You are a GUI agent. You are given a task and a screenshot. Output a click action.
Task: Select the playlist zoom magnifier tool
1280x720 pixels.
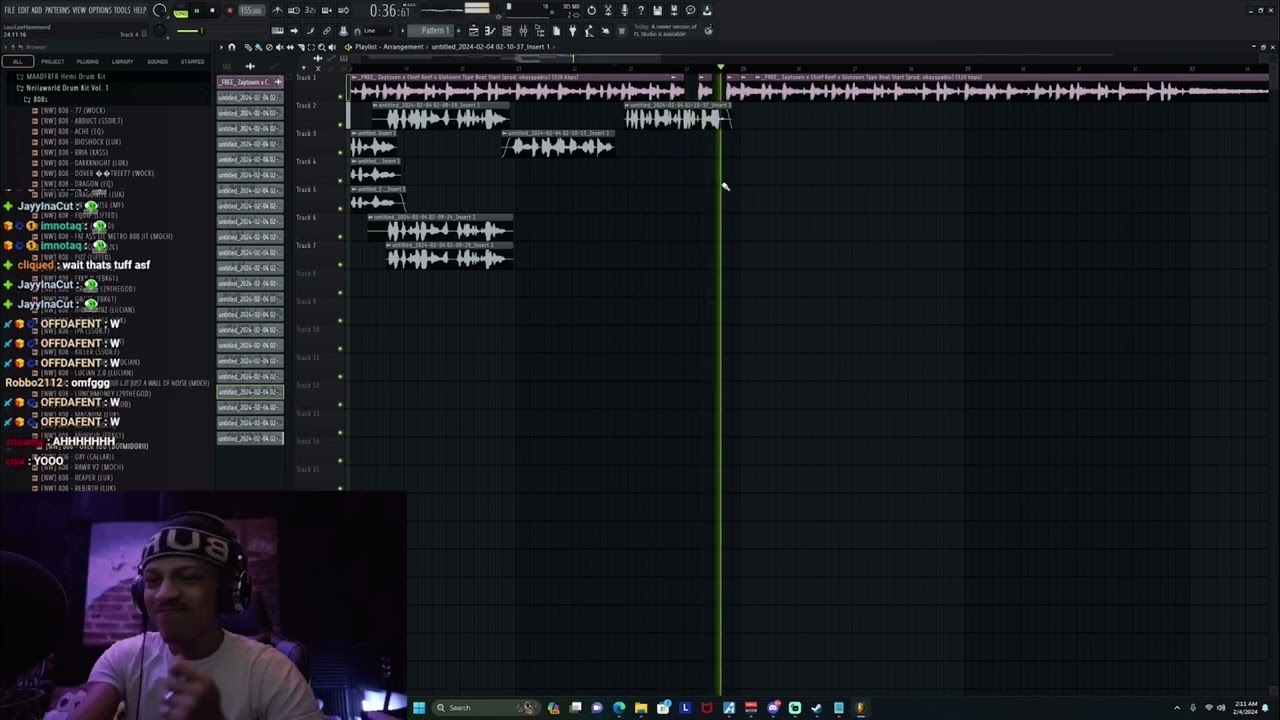[x=320, y=47]
